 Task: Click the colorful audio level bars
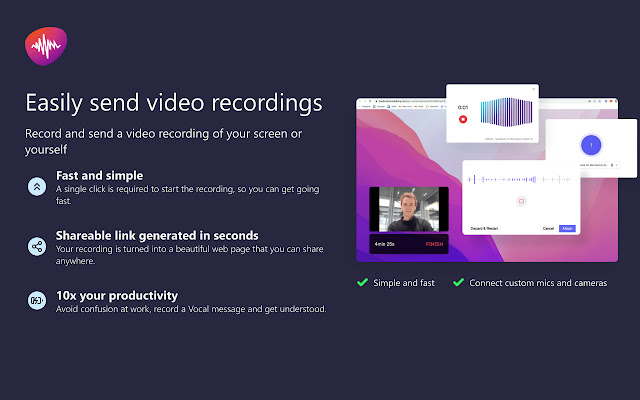coord(506,112)
